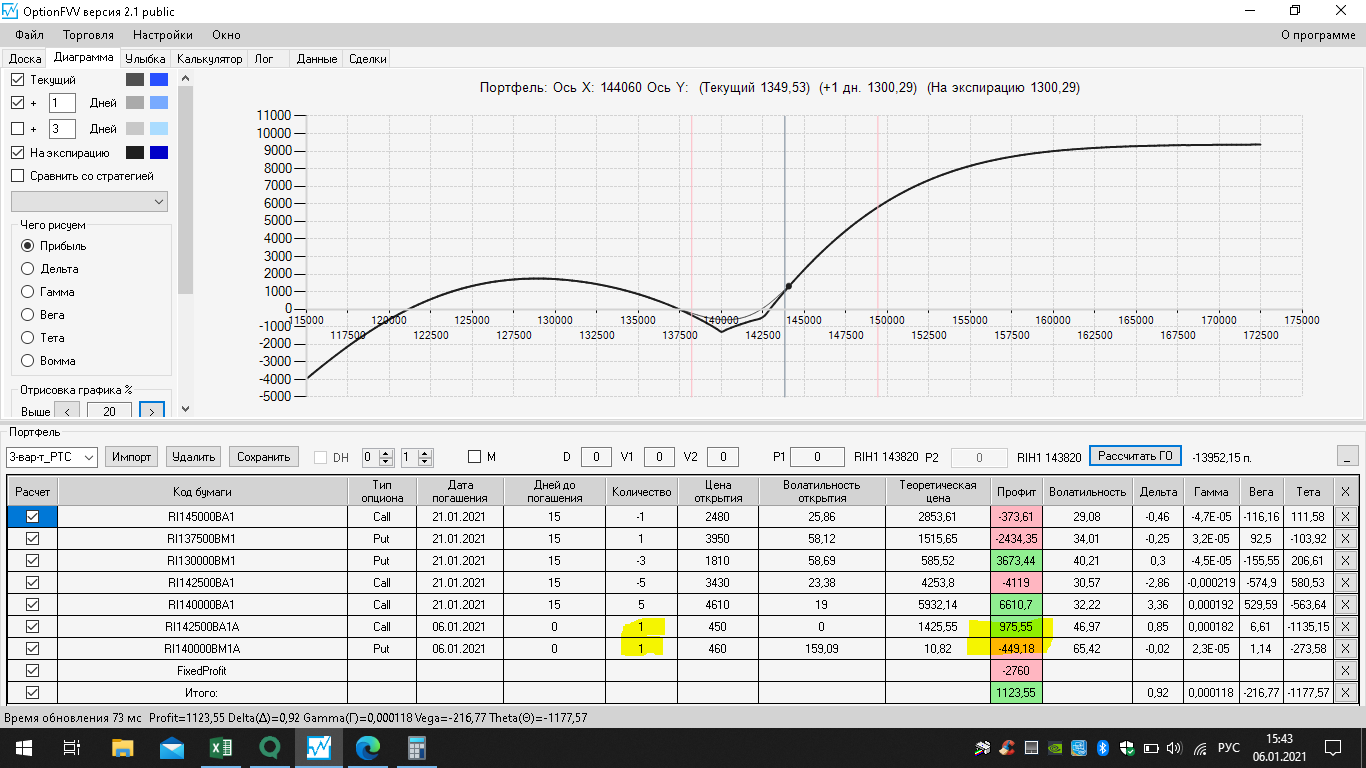Switch to Excel on the taskbar

(221, 747)
